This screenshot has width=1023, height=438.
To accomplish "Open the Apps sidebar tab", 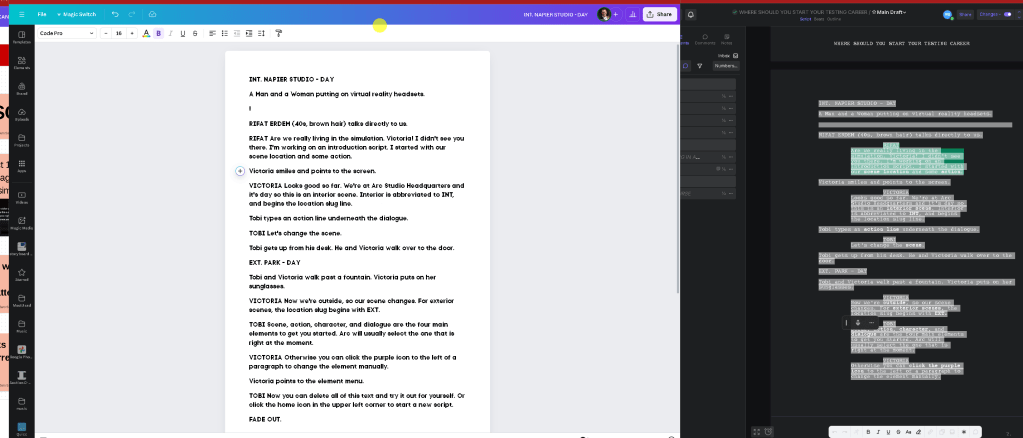I will pos(22,166).
